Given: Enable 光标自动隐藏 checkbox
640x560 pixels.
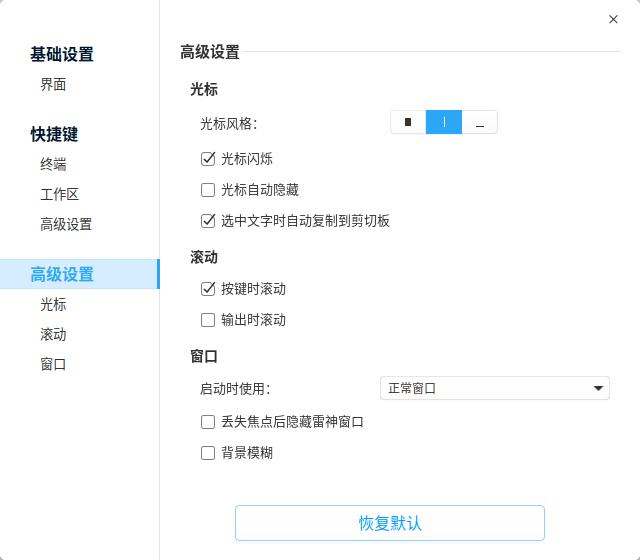Looking at the screenshot, I should (208, 189).
